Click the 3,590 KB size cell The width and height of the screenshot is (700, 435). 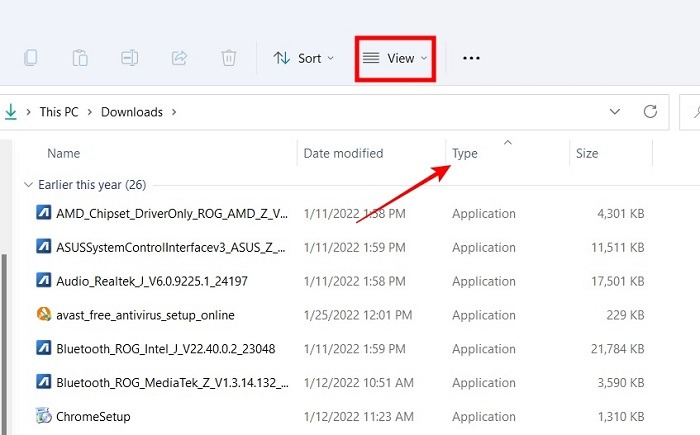tap(621, 383)
